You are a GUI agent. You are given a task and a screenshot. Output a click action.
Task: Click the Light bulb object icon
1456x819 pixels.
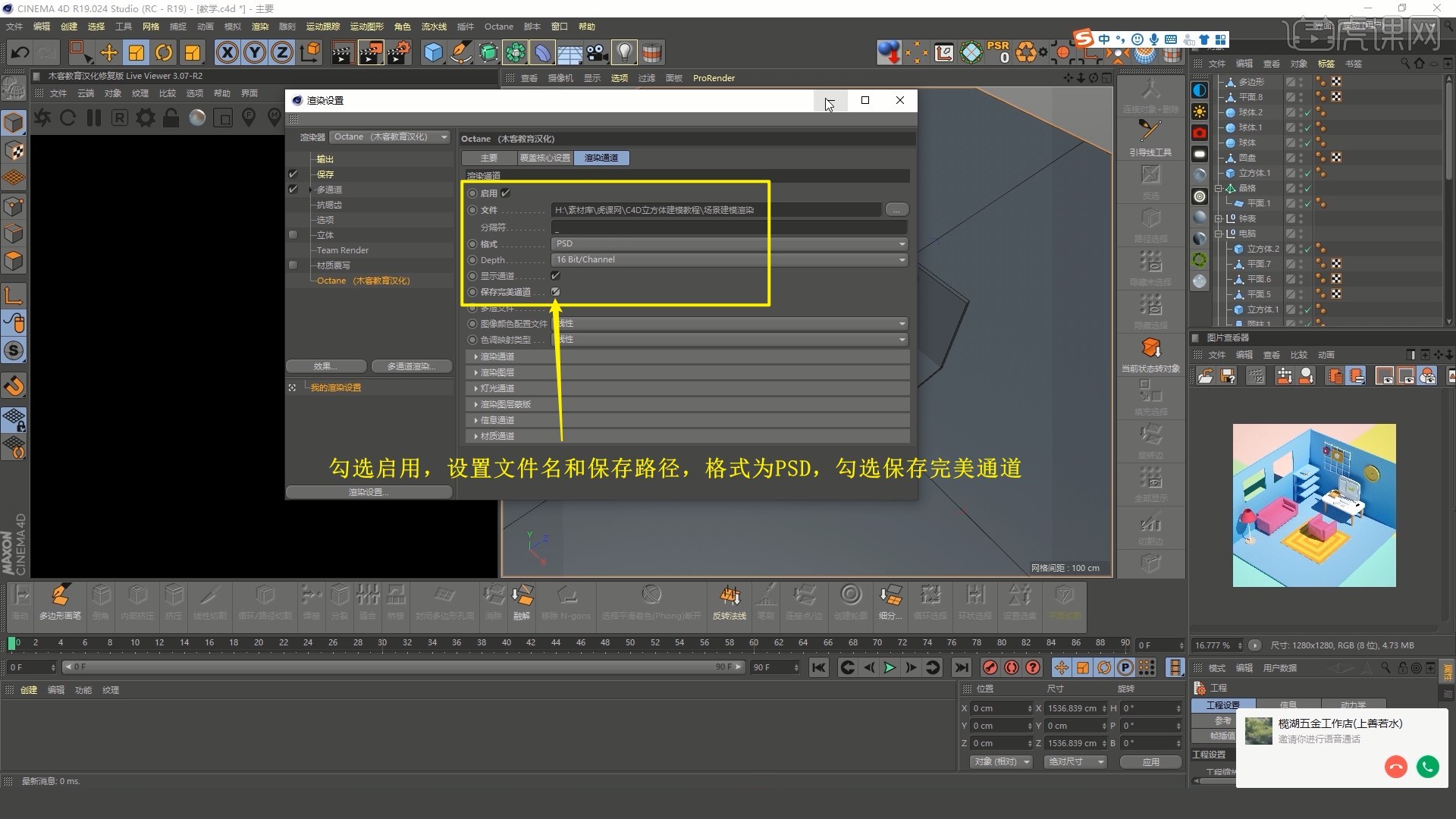pyautogui.click(x=624, y=52)
